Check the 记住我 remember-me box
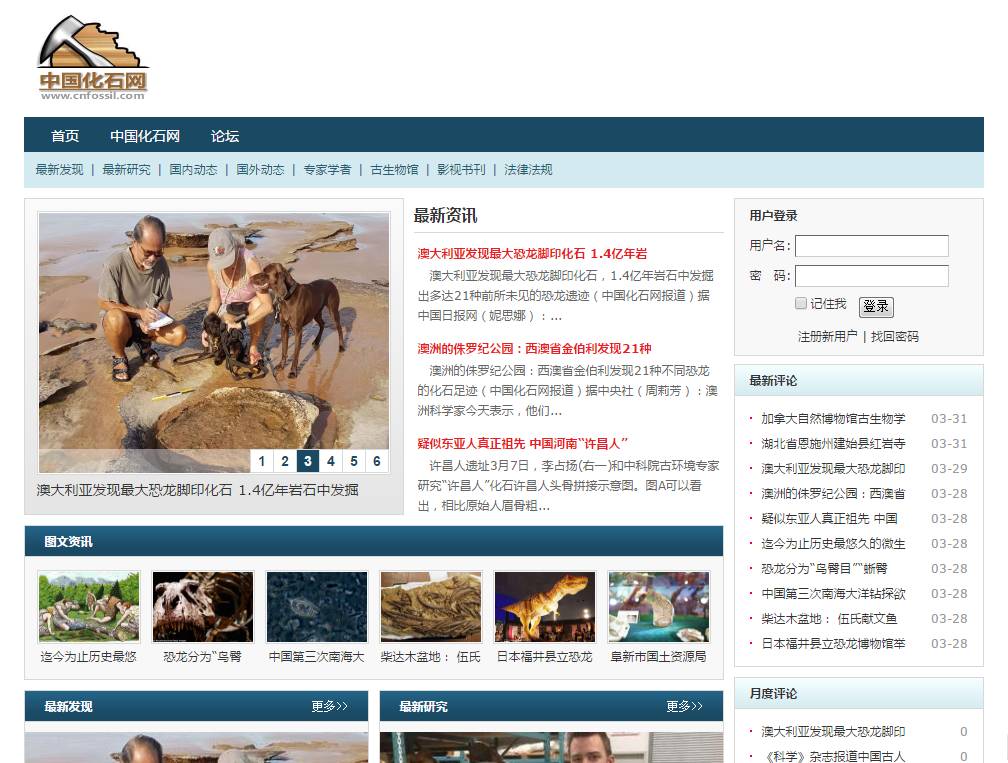1008x763 pixels. coord(801,303)
